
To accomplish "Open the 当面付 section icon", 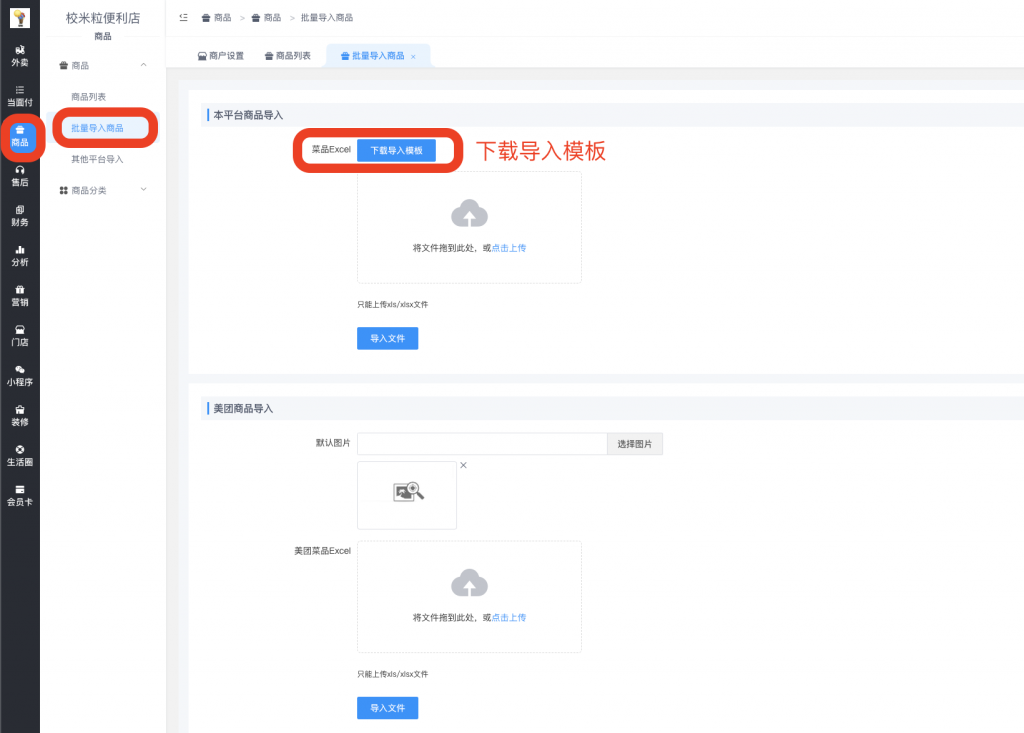I will 20,95.
